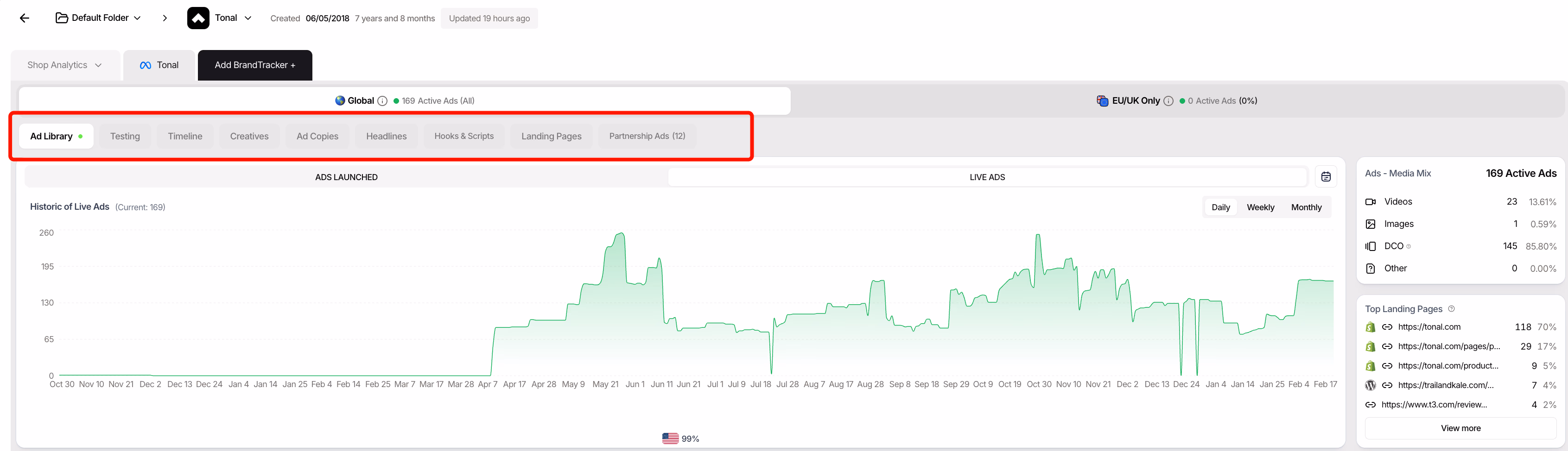The height and width of the screenshot is (451, 1568).
Task: Open the calendar date range picker
Action: [1326, 177]
